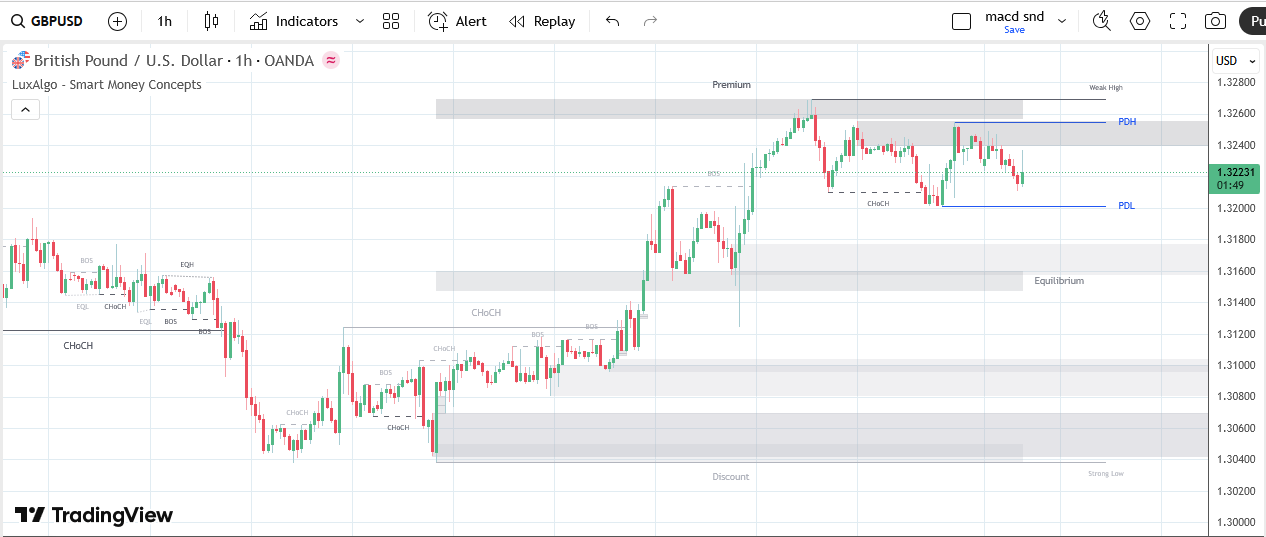Click the redo arrow

click(650, 21)
